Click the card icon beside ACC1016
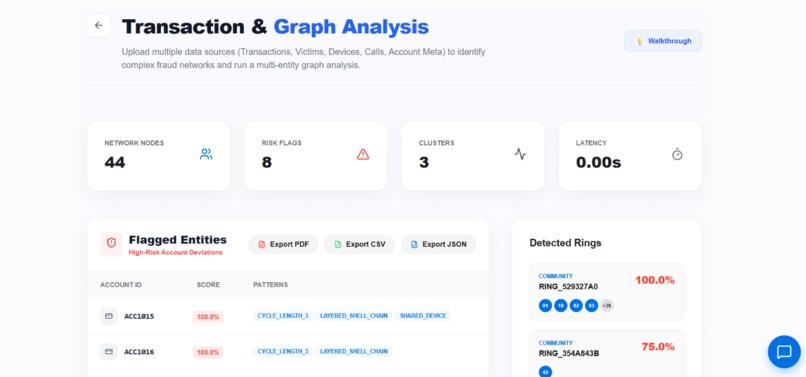The image size is (806, 377). click(x=109, y=352)
